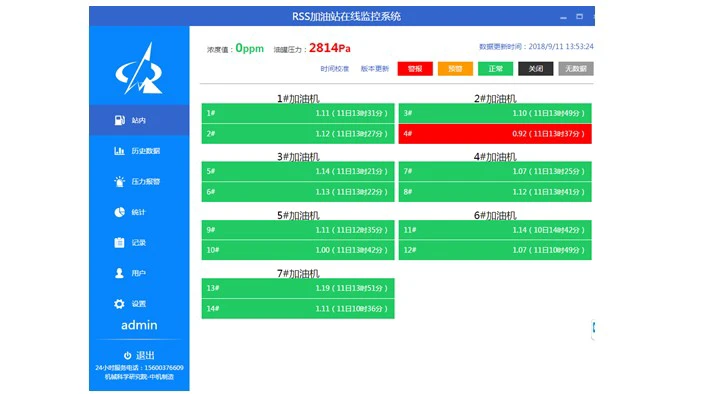Select nozzle row 12# with 11日10时49分

tap(495, 250)
